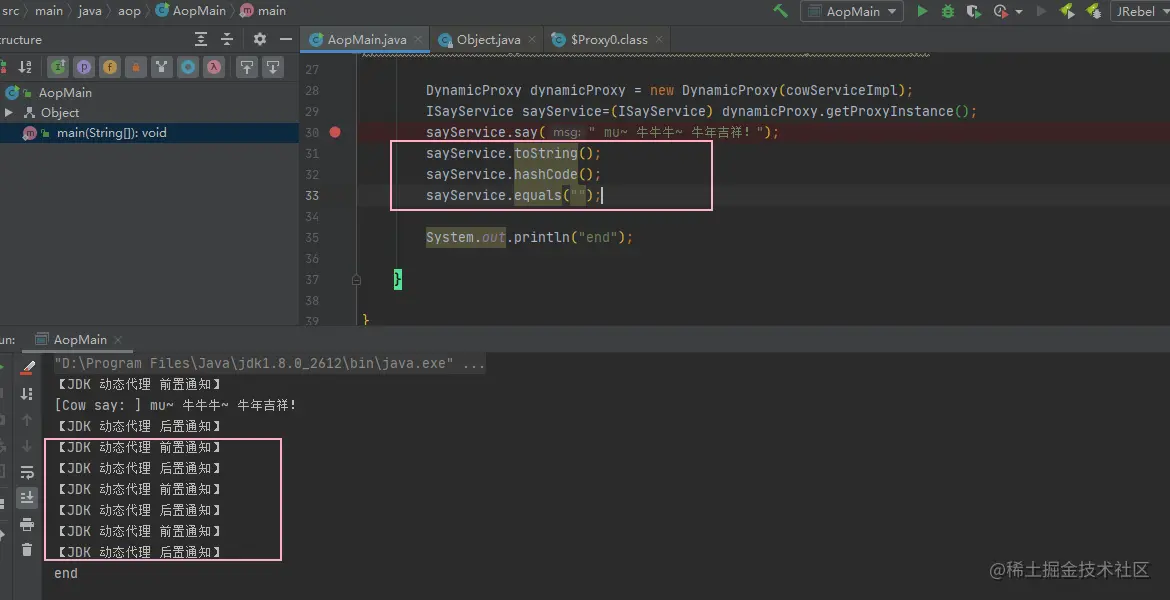Open Structure panel settings gear
Image resolution: width=1170 pixels, height=600 pixels.
[260, 39]
